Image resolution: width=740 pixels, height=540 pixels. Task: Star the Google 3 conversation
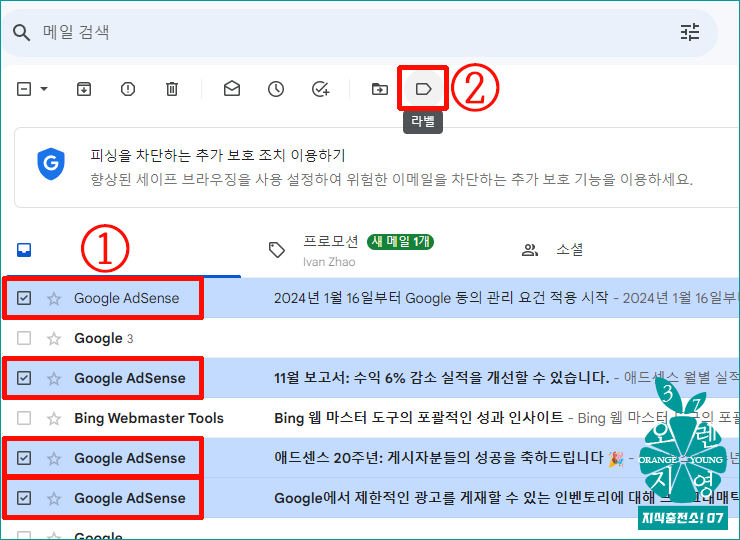coord(54,338)
